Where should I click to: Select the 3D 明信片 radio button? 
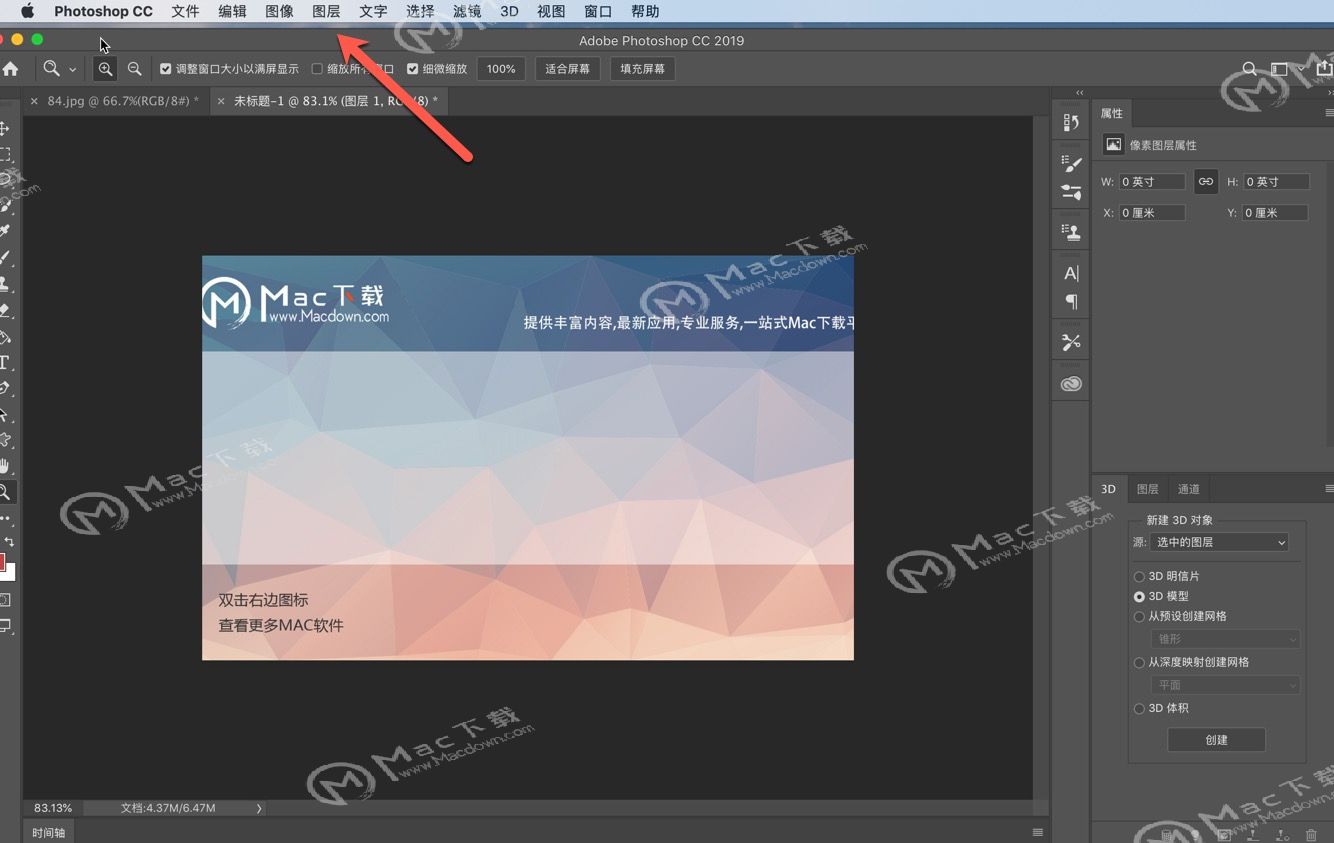[1139, 577]
